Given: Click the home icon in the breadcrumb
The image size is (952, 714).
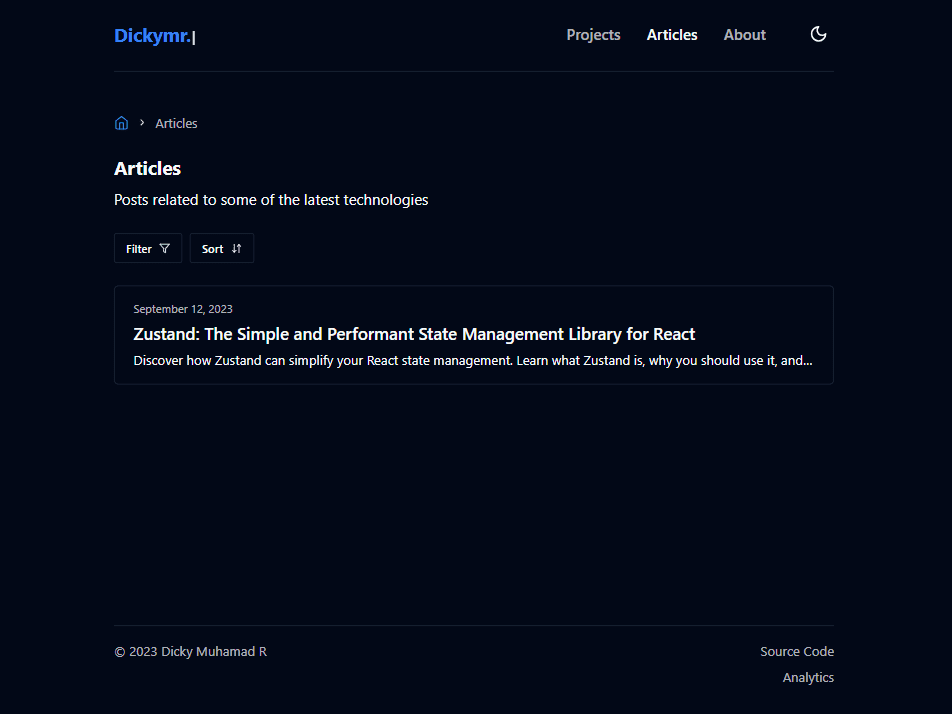Looking at the screenshot, I should (x=121, y=123).
